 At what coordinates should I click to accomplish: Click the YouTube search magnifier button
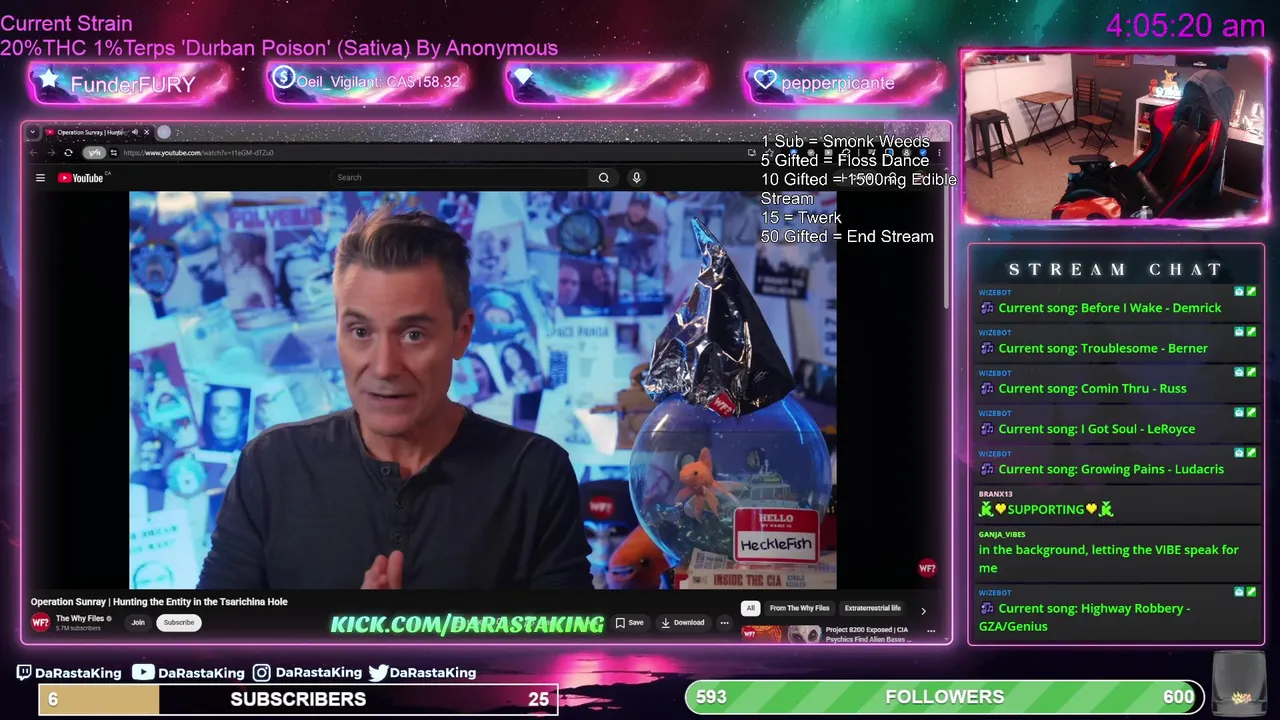point(604,178)
